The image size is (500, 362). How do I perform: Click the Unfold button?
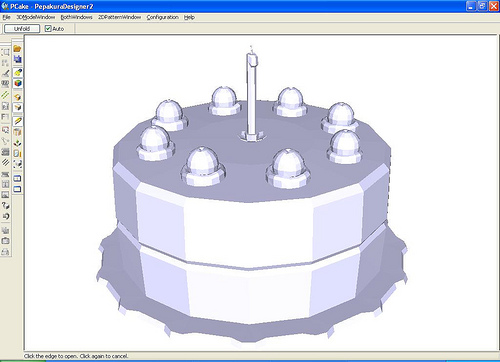(22, 29)
